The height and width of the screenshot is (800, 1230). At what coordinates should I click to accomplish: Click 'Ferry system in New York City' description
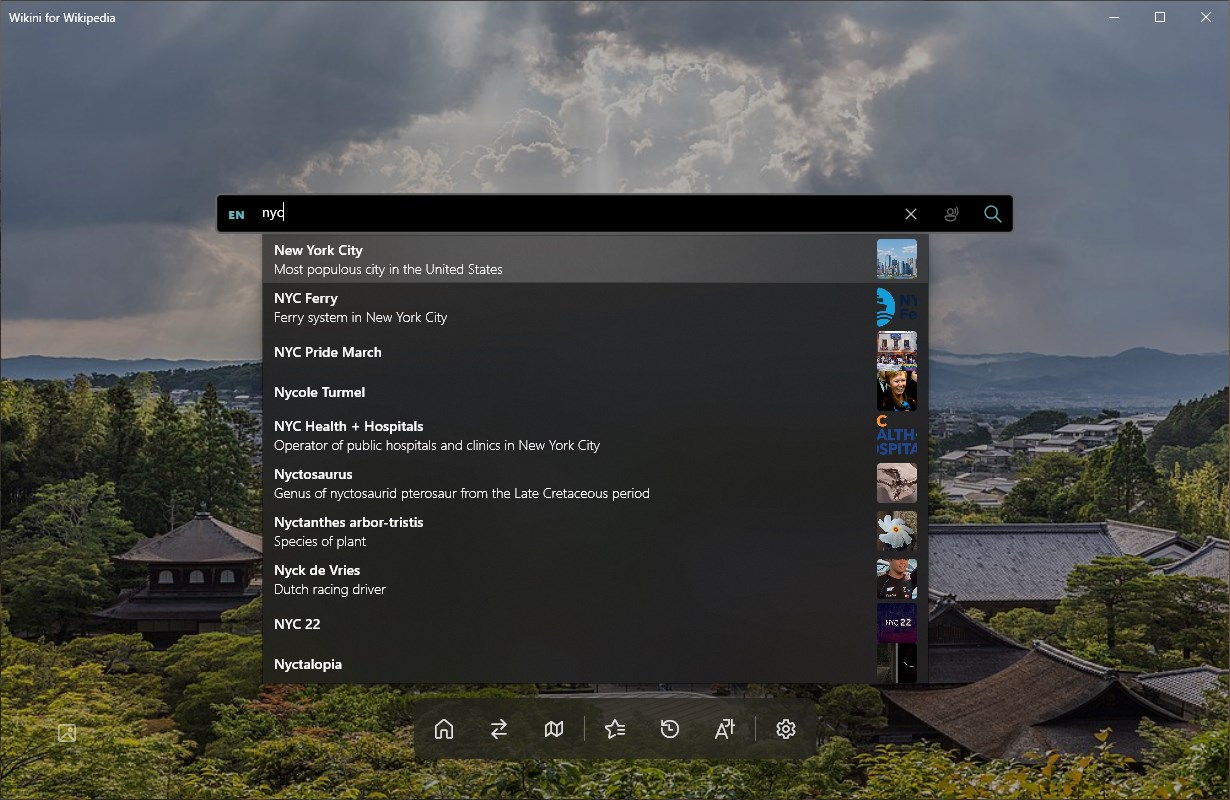point(360,317)
